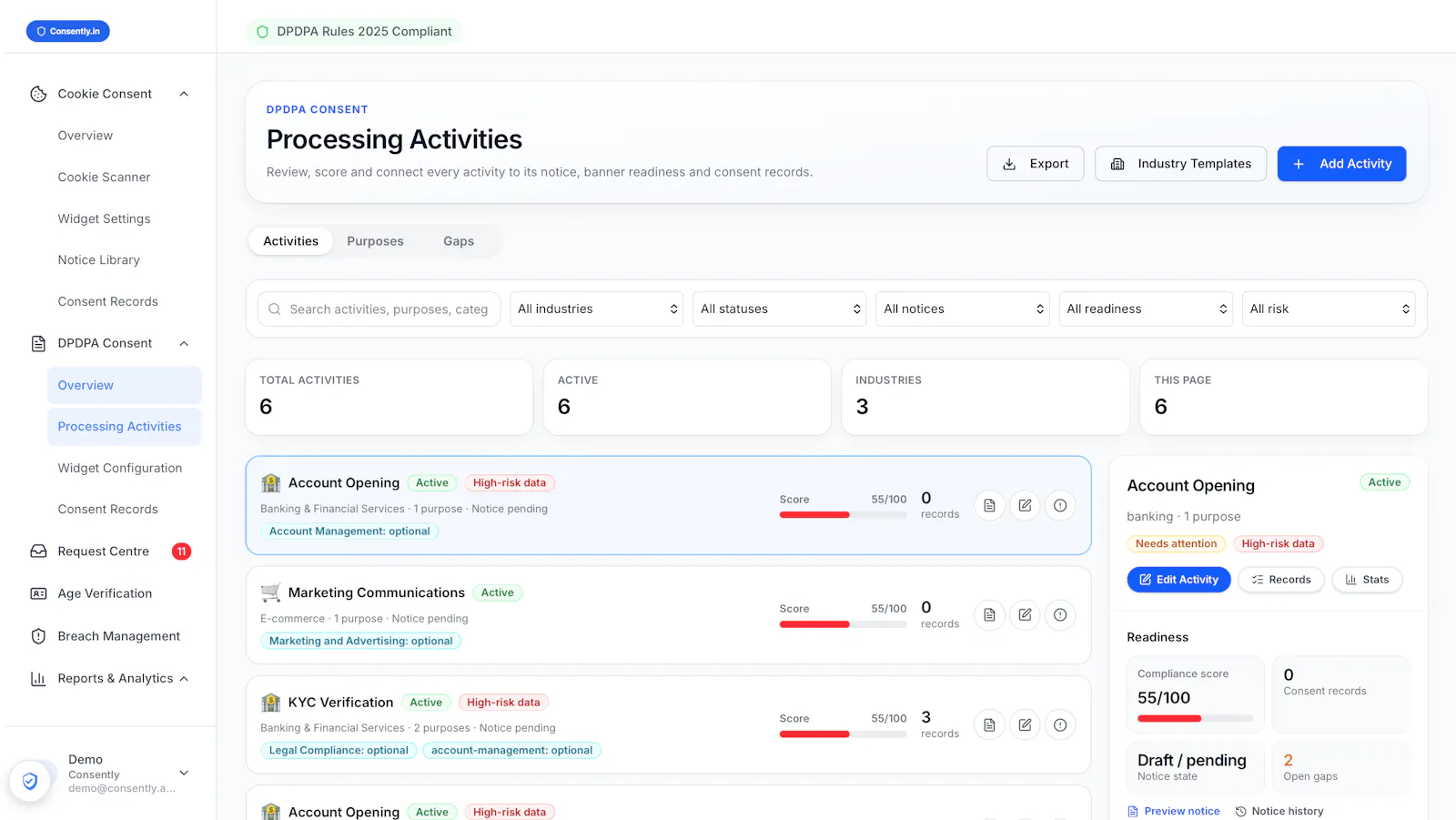This screenshot has height=820, width=1456.
Task: Click the Breach Management shield icon
Action: pos(38,636)
